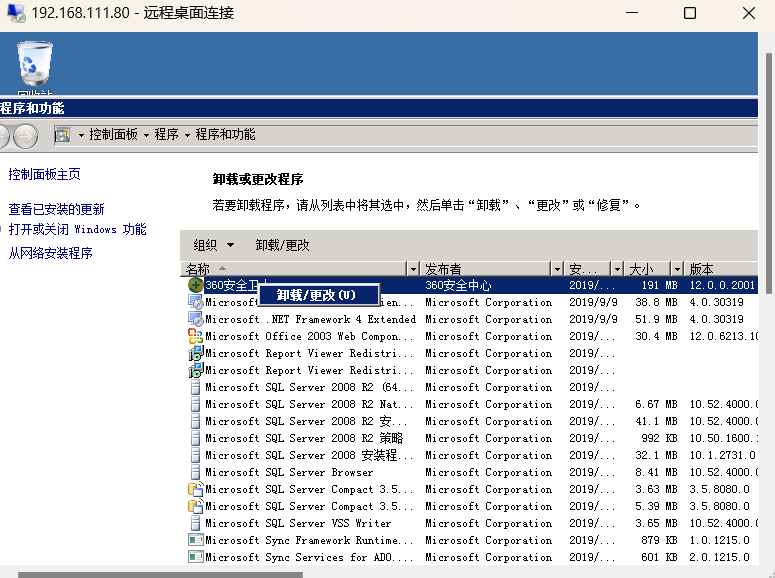Screen dimensions: 775x578
Task: Click version cell 2.0.1215.0
Action: tap(719, 557)
